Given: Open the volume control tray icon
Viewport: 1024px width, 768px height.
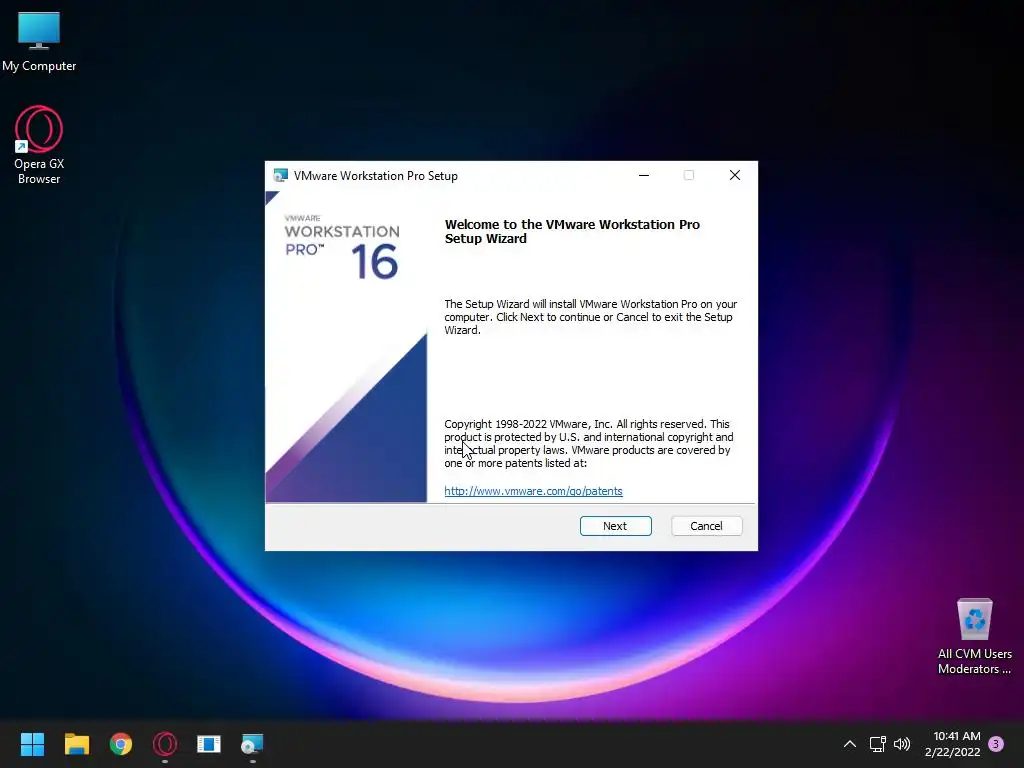Looking at the screenshot, I should (902, 744).
